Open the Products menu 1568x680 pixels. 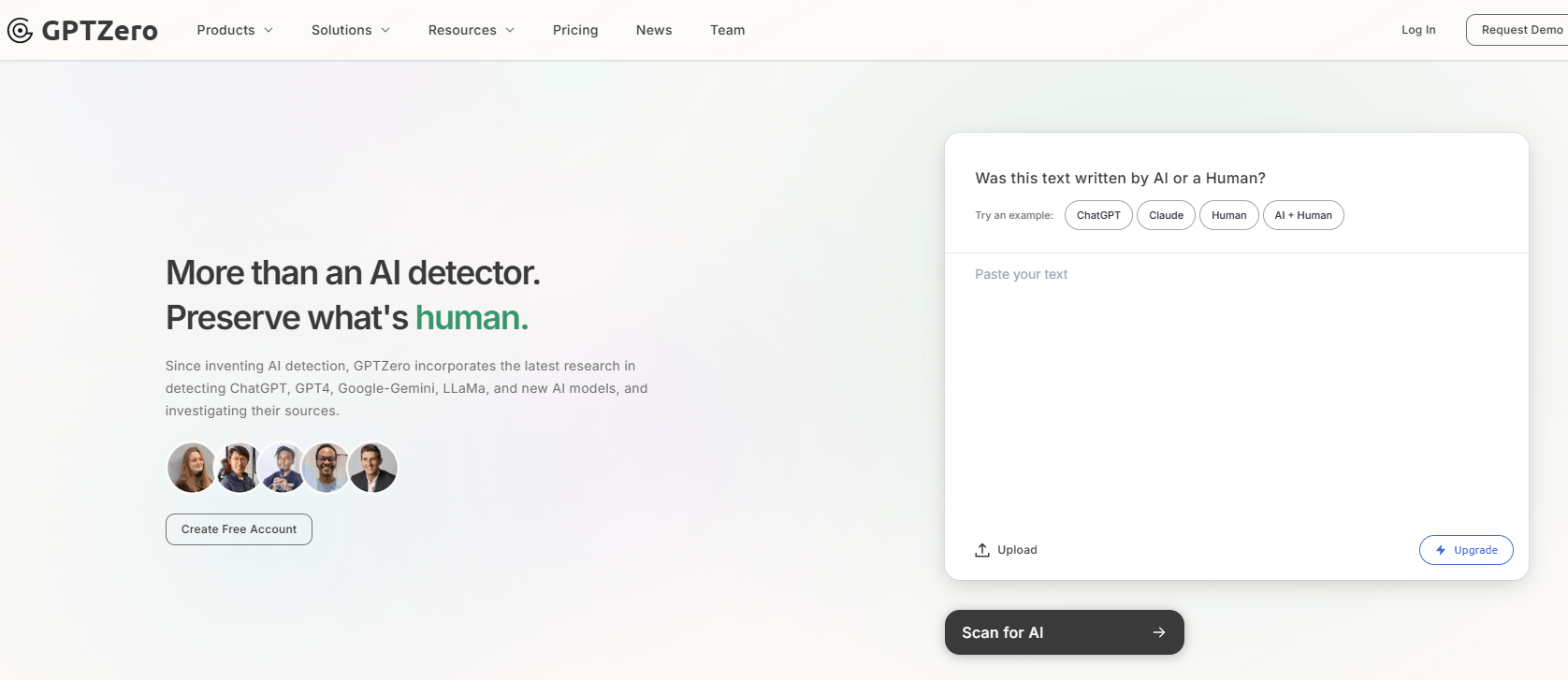coord(235,30)
